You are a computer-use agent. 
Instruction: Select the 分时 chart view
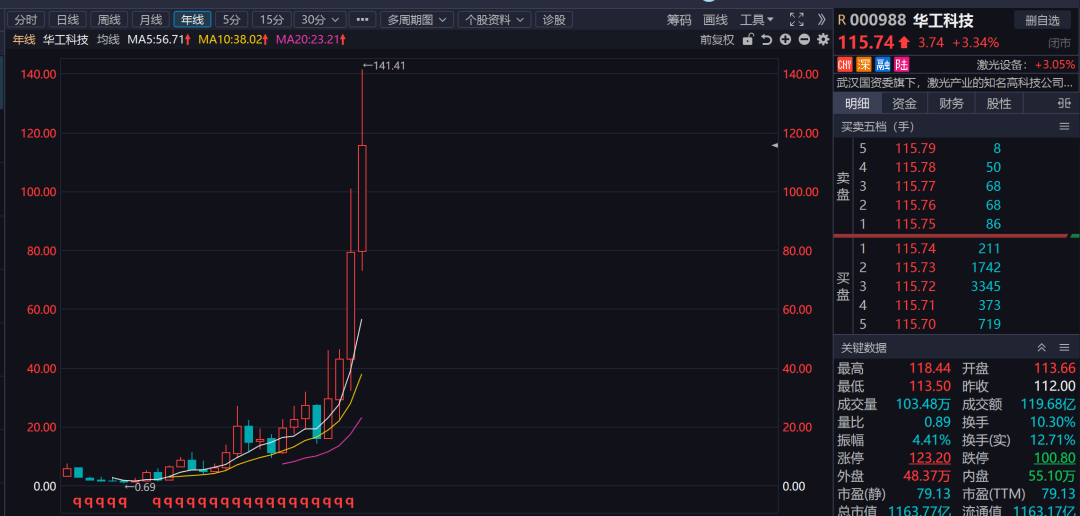click(26, 19)
